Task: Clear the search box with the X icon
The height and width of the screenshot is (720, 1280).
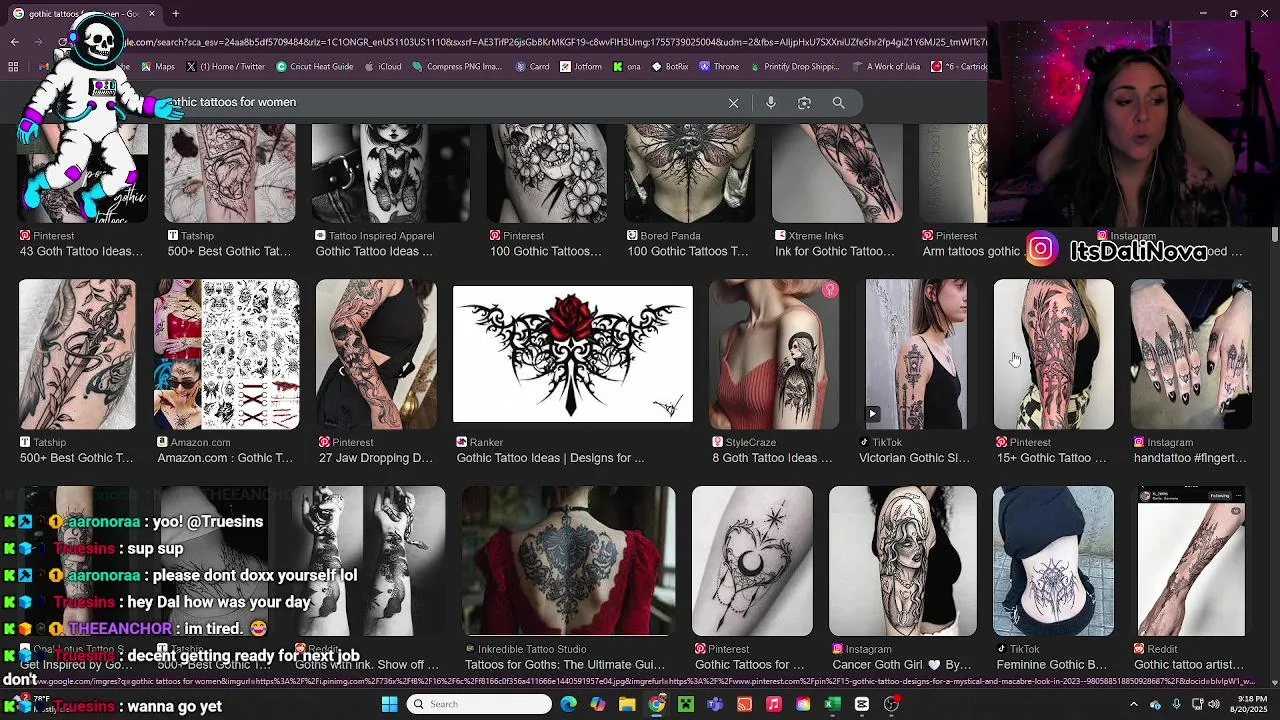Action: click(x=733, y=103)
